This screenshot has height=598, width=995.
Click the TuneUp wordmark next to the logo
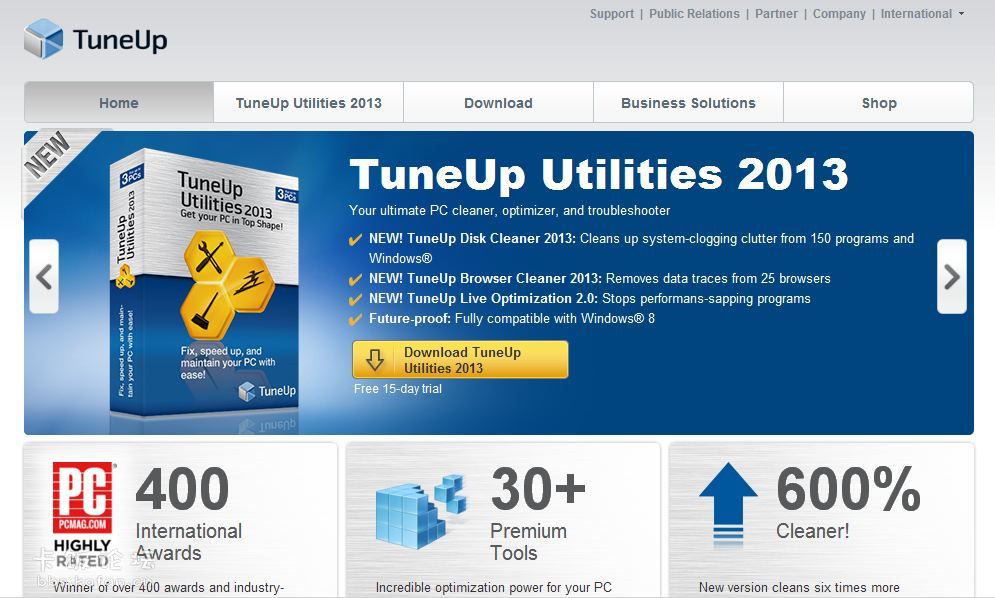[x=120, y=39]
